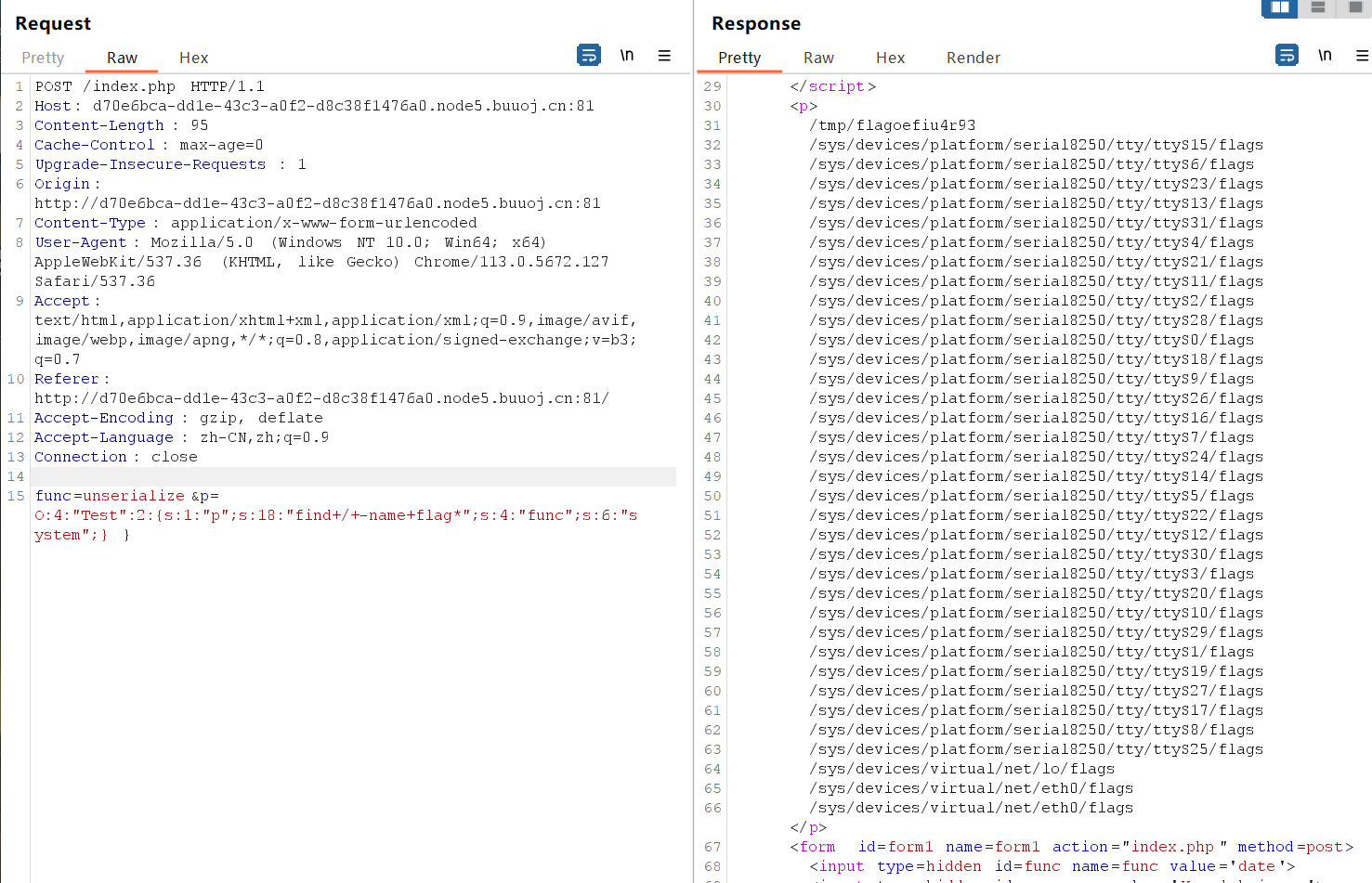
Task: Click the ttyS6/flags path line
Action: [1031, 164]
